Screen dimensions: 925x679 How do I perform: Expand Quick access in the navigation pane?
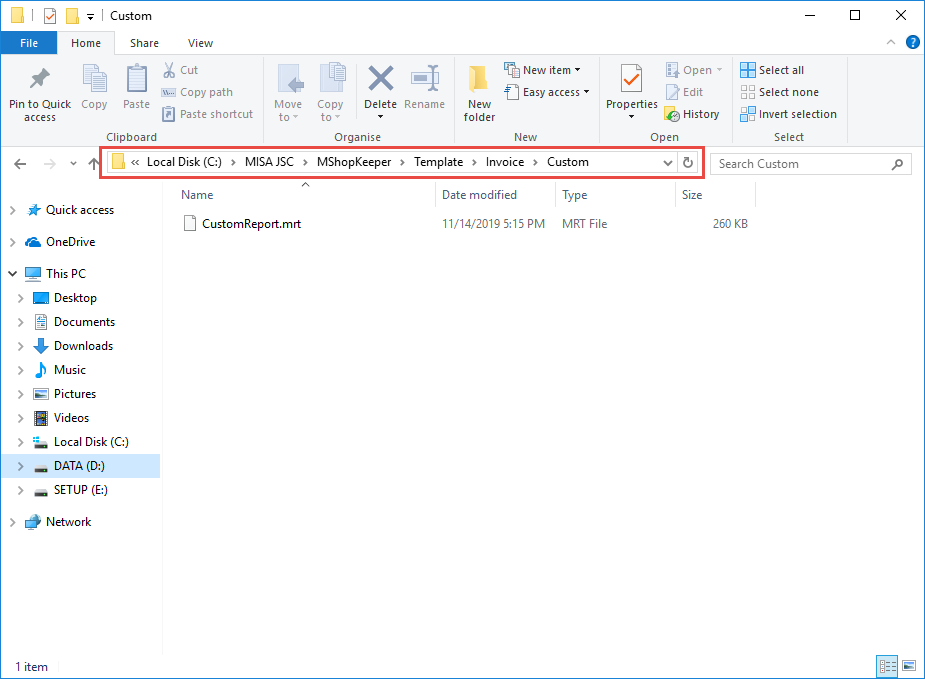(x=12, y=210)
